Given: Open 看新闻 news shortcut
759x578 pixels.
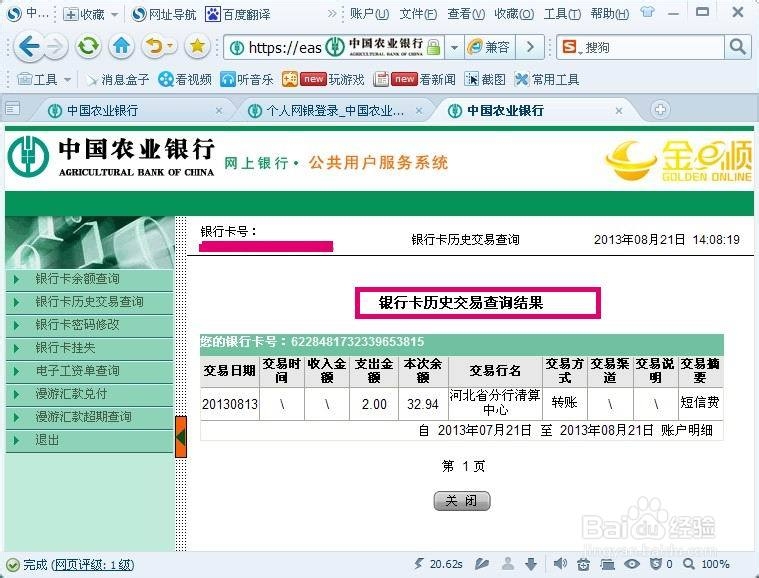Looking at the screenshot, I should (414, 79).
